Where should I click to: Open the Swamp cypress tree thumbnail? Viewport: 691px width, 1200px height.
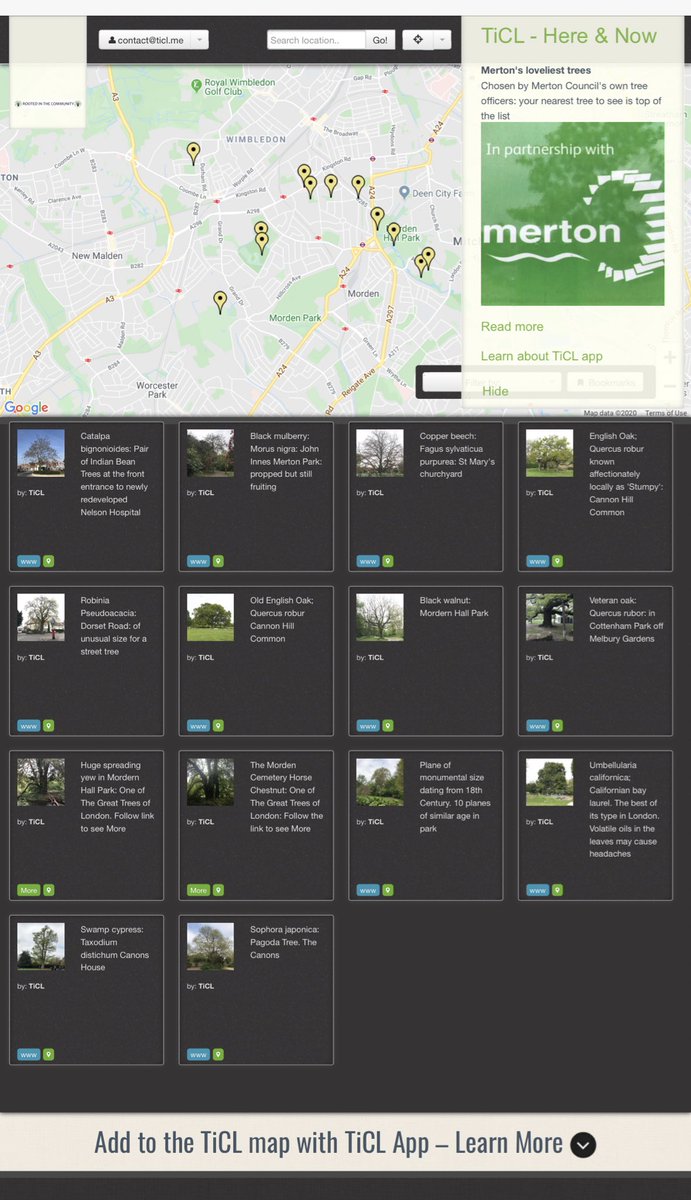41,946
